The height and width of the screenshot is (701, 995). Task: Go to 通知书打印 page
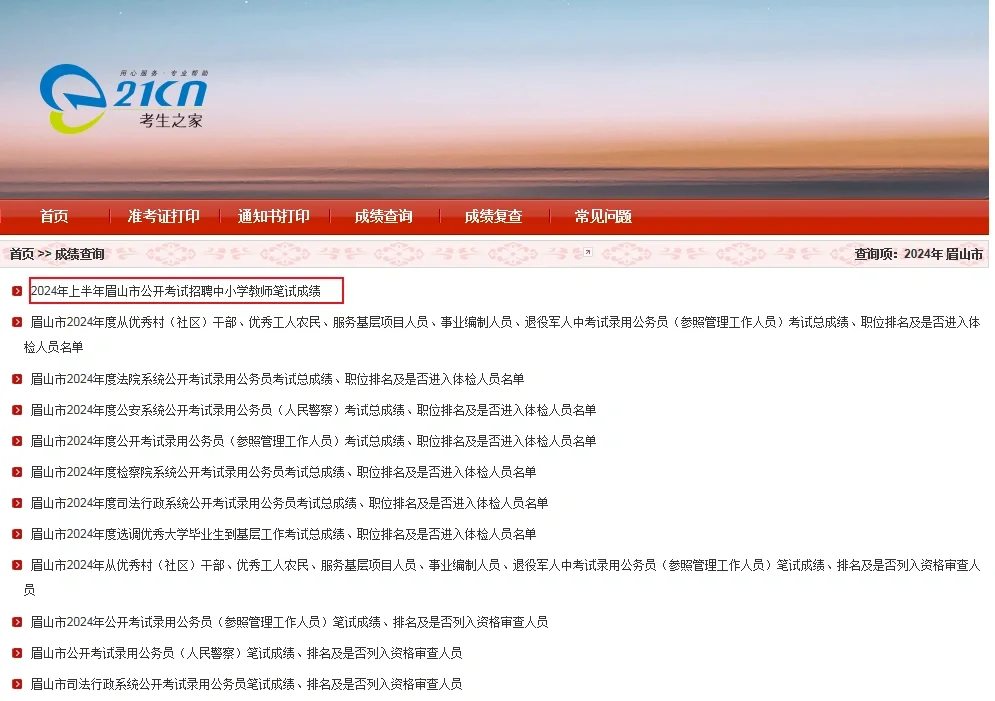(x=273, y=216)
